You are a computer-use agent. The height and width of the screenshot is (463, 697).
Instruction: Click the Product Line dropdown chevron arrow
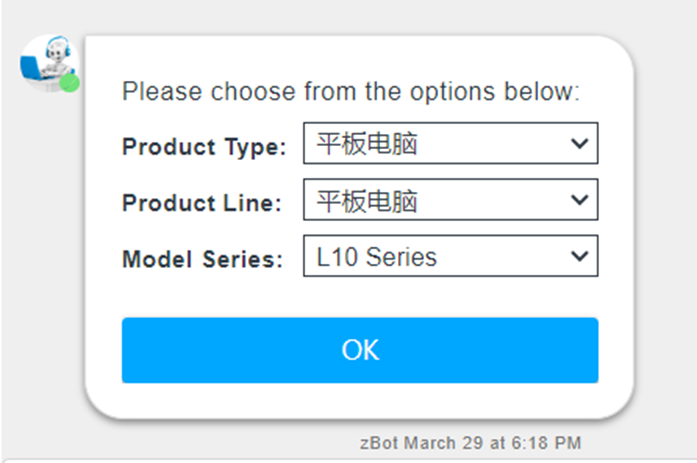[x=579, y=199]
